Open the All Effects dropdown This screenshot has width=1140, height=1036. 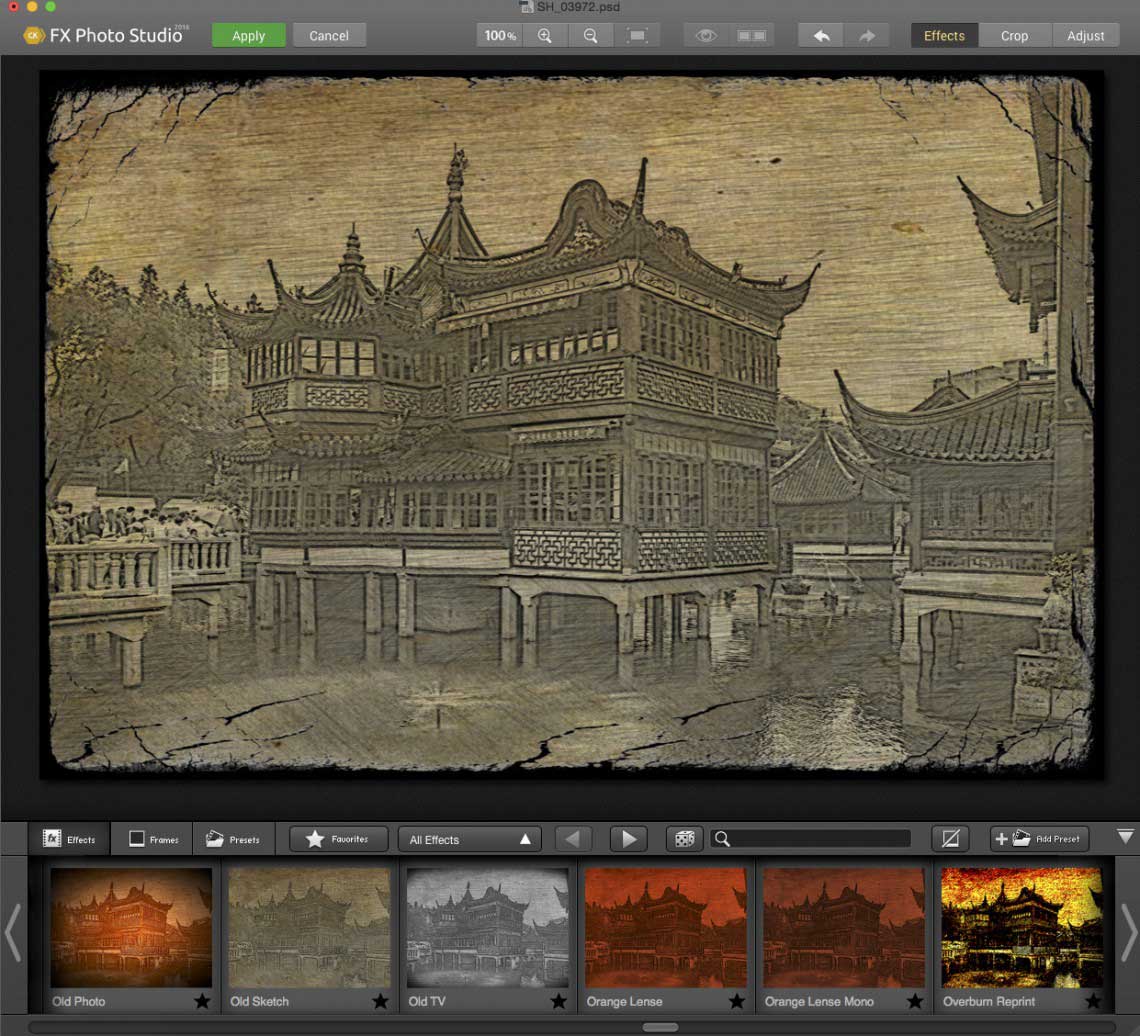[x=469, y=839]
